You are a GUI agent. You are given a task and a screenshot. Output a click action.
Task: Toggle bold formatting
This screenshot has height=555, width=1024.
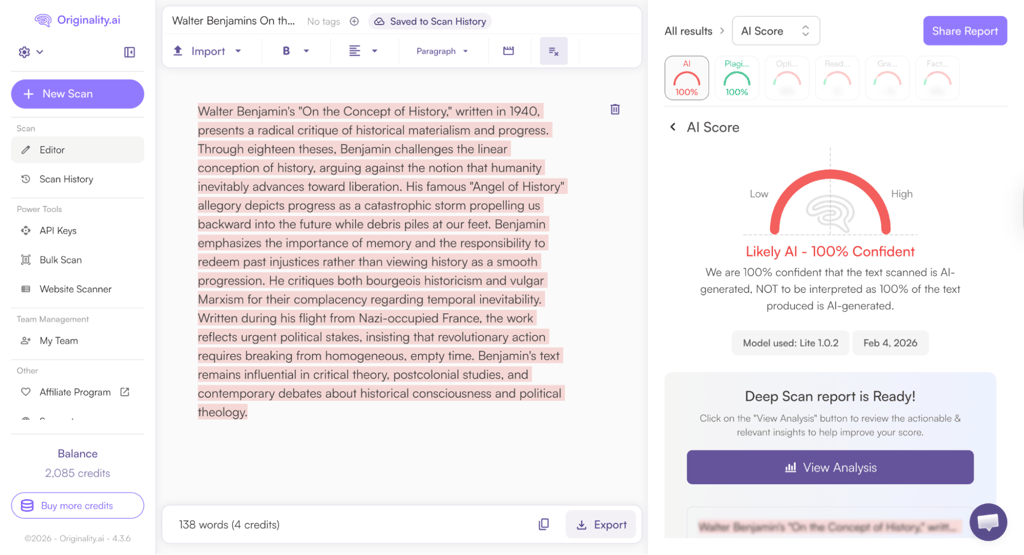pyautogui.click(x=286, y=51)
